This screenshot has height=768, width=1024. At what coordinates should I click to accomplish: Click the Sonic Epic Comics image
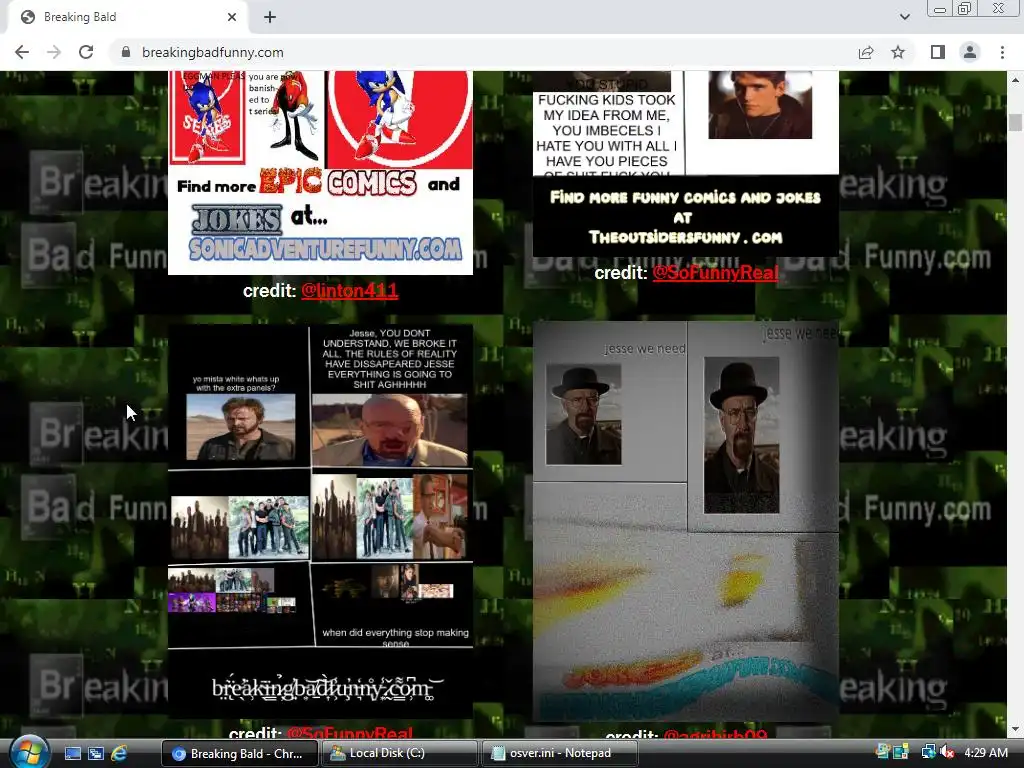(320, 172)
